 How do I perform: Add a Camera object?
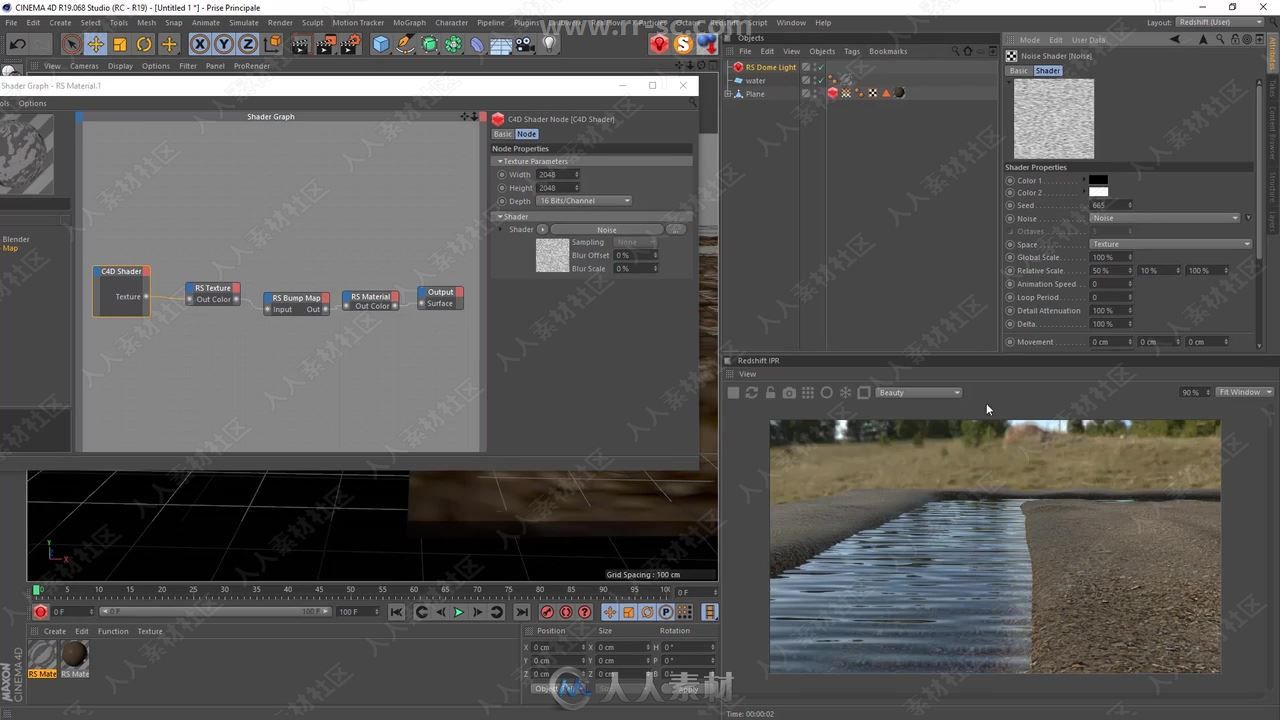click(x=525, y=44)
